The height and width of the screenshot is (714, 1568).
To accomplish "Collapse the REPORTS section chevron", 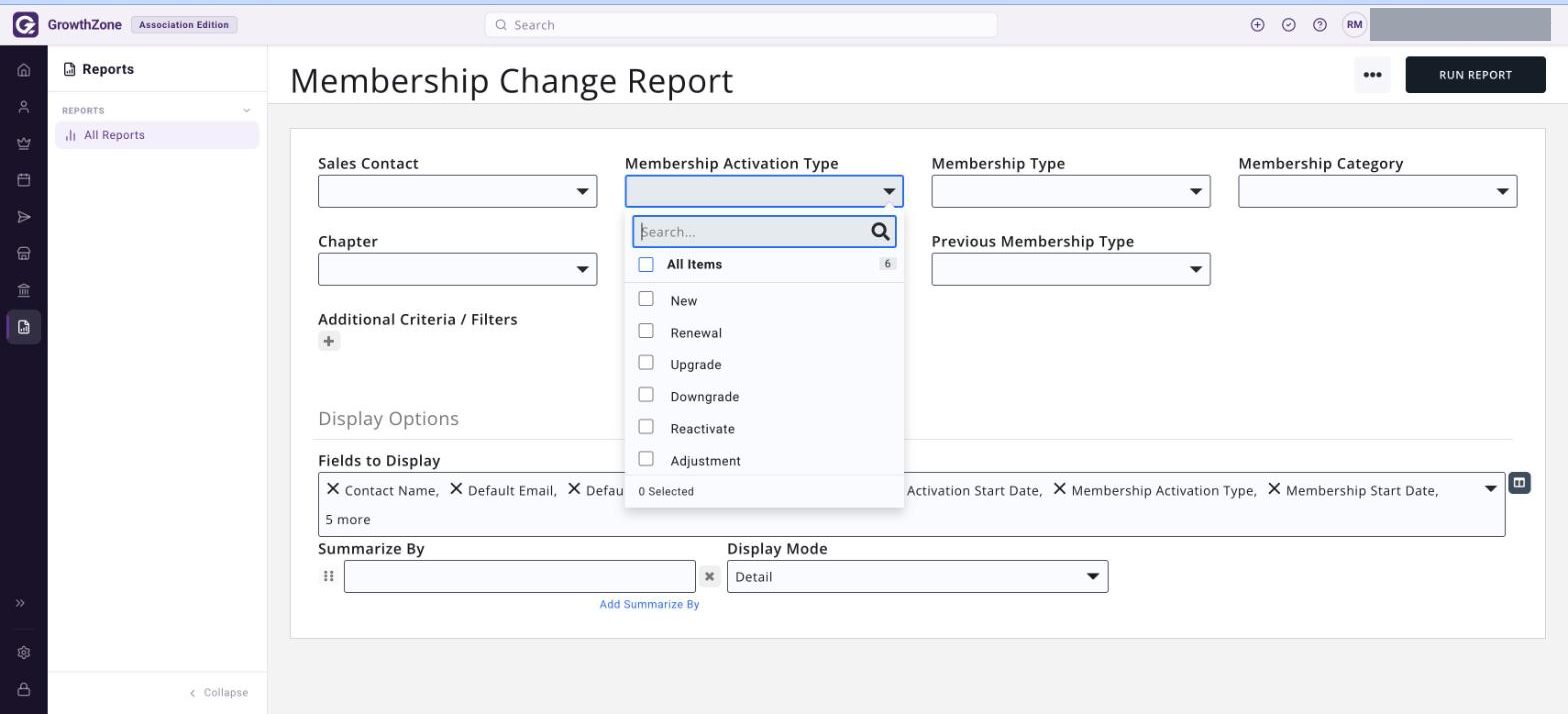I will tap(247, 111).
